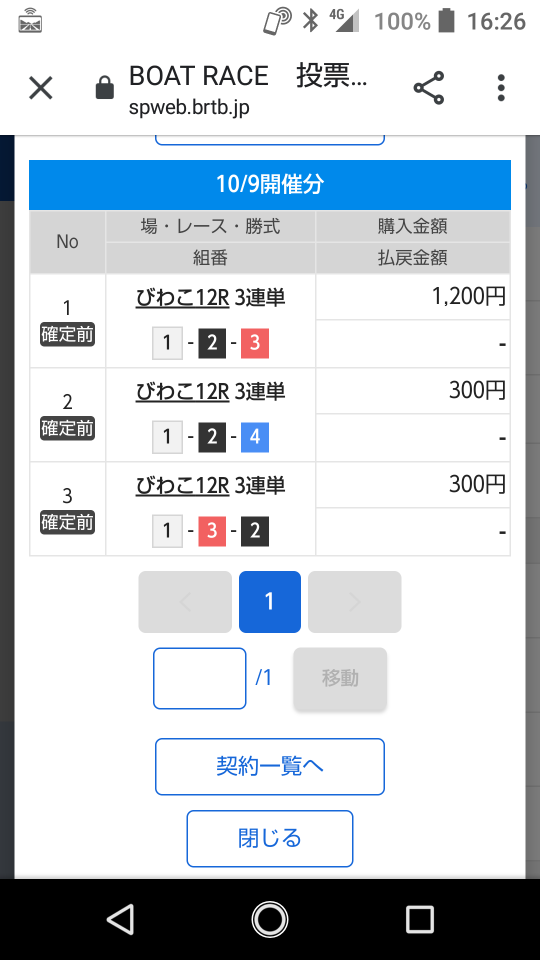This screenshot has height=960, width=540.
Task: Close the browser tab with X
Action: [41, 88]
